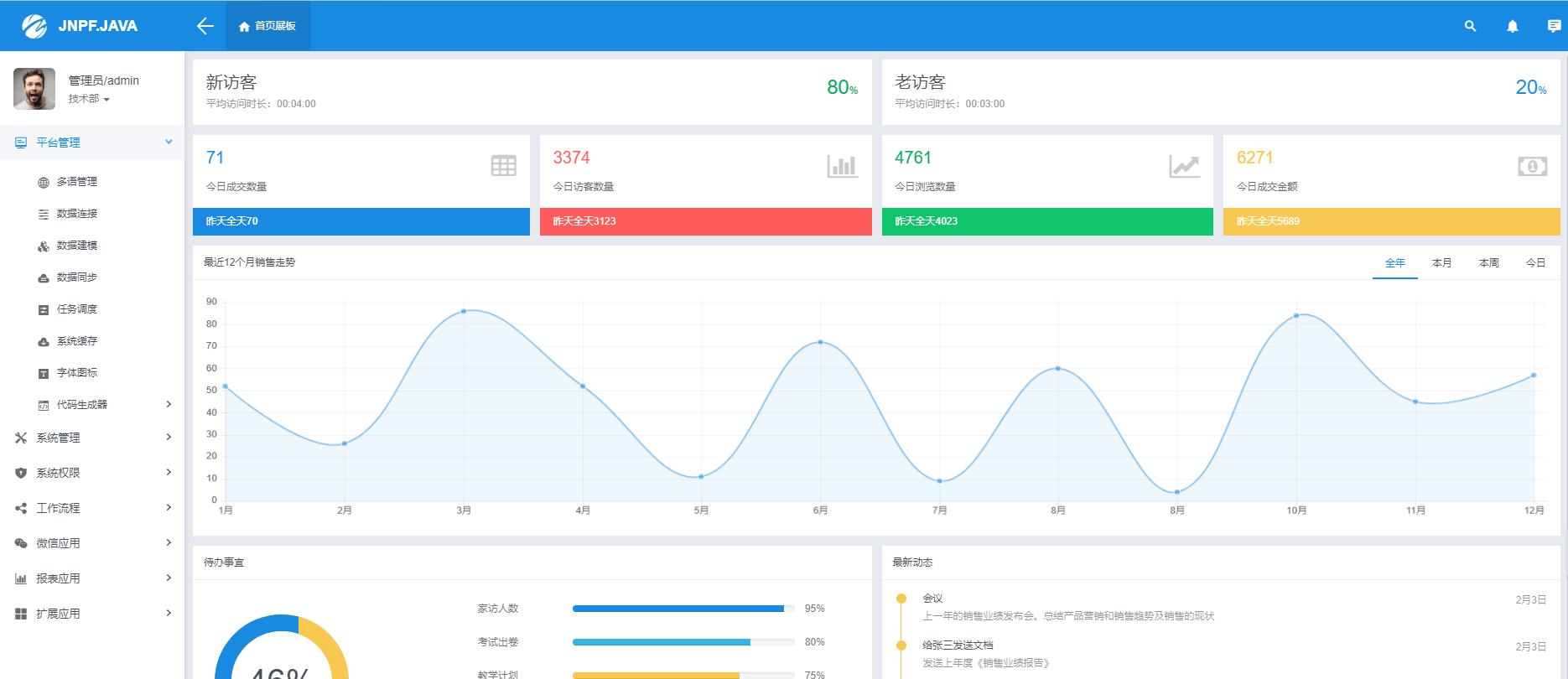
Task: Select the 首页展板 tab
Action: pyautogui.click(x=267, y=26)
